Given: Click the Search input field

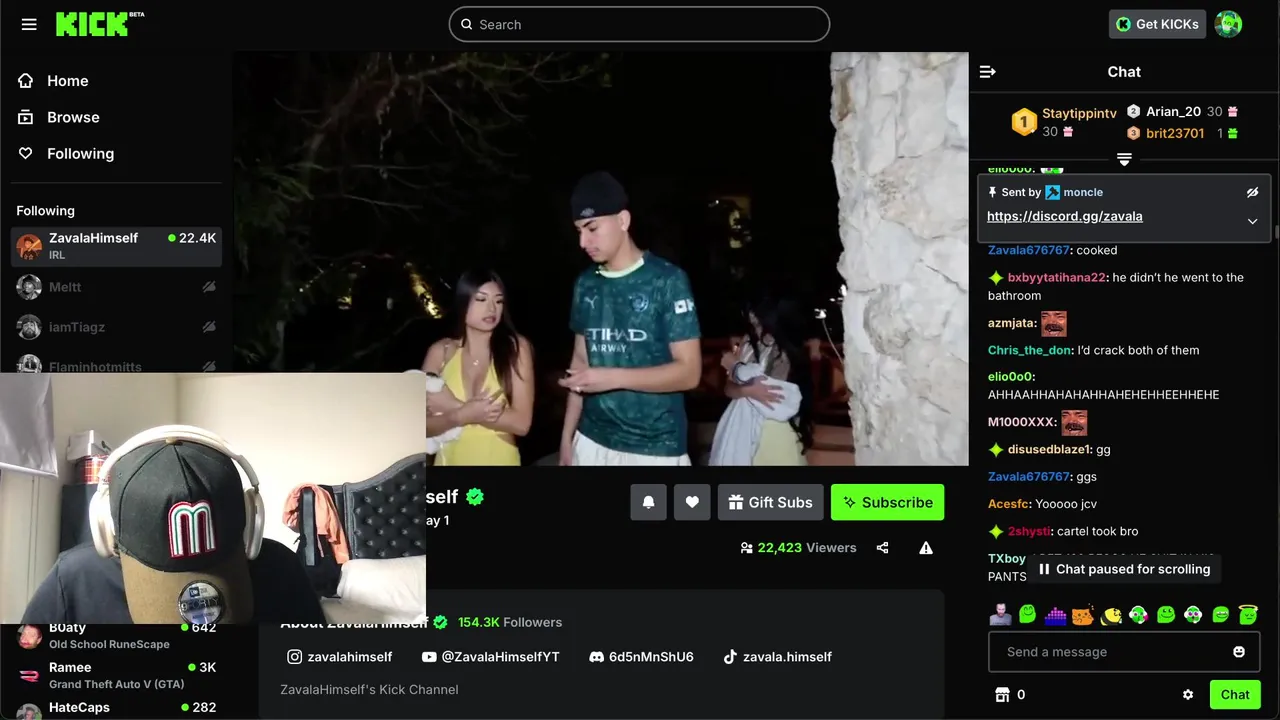Looking at the screenshot, I should [x=639, y=24].
